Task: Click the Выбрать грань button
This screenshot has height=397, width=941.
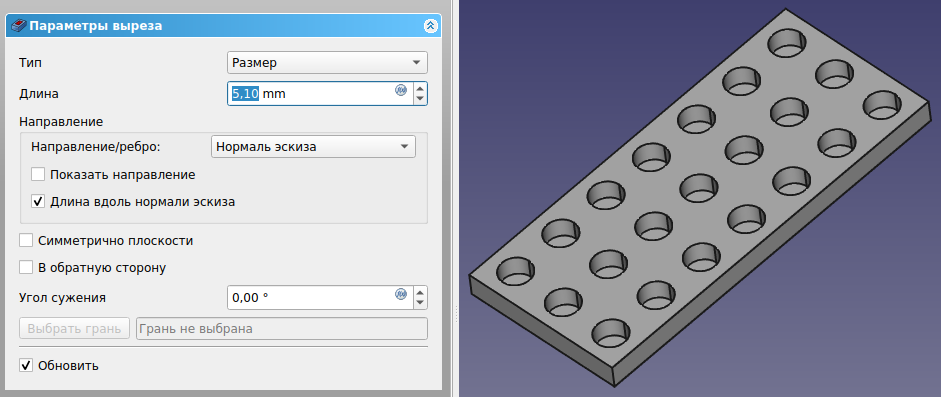Action: click(x=74, y=329)
